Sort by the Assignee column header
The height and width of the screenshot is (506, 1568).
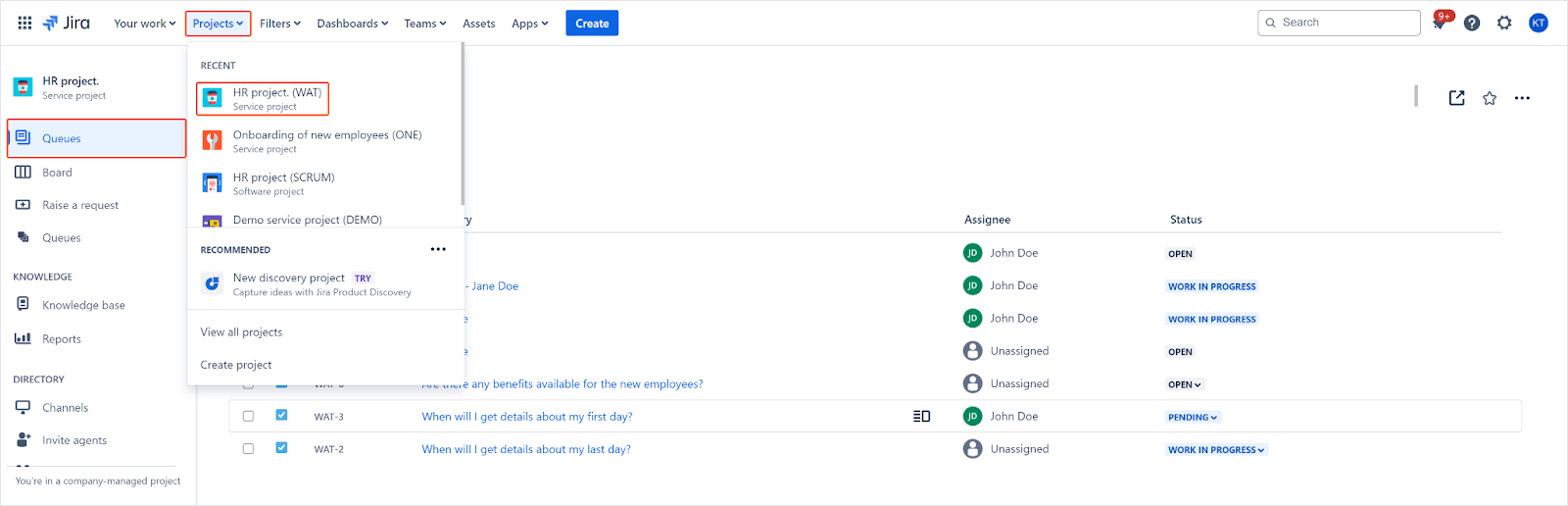(x=987, y=220)
